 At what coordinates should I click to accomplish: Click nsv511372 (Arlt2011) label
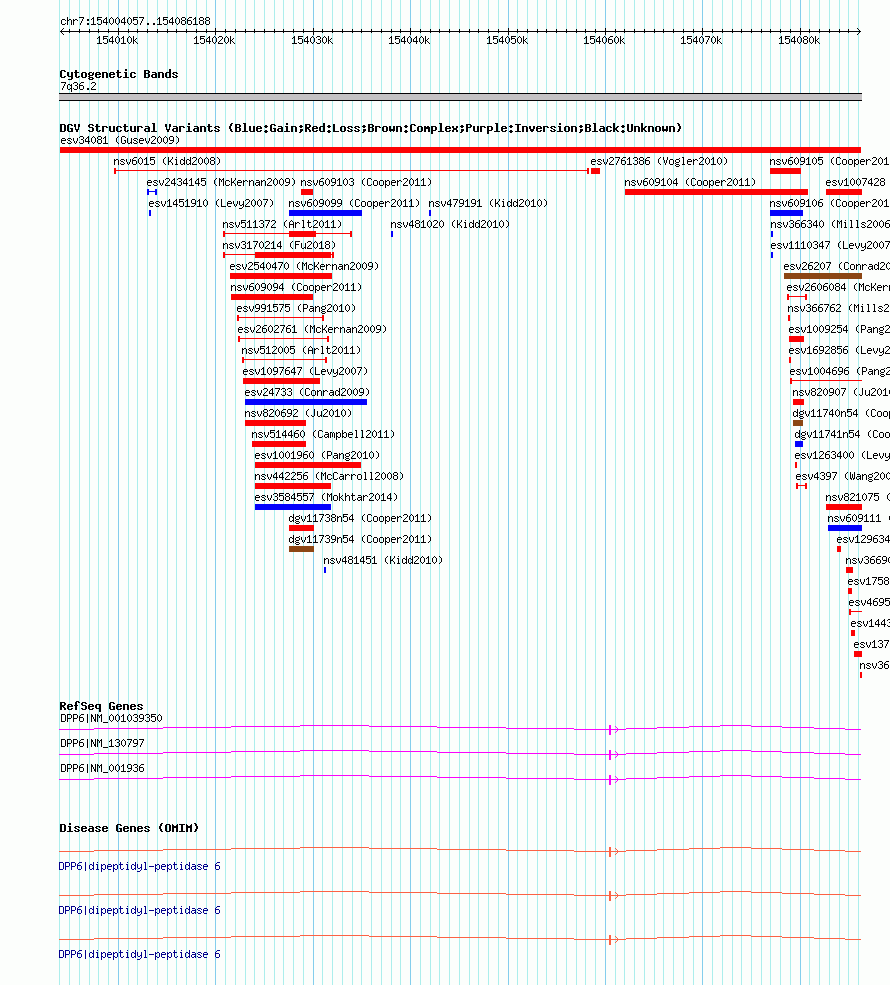click(282, 224)
